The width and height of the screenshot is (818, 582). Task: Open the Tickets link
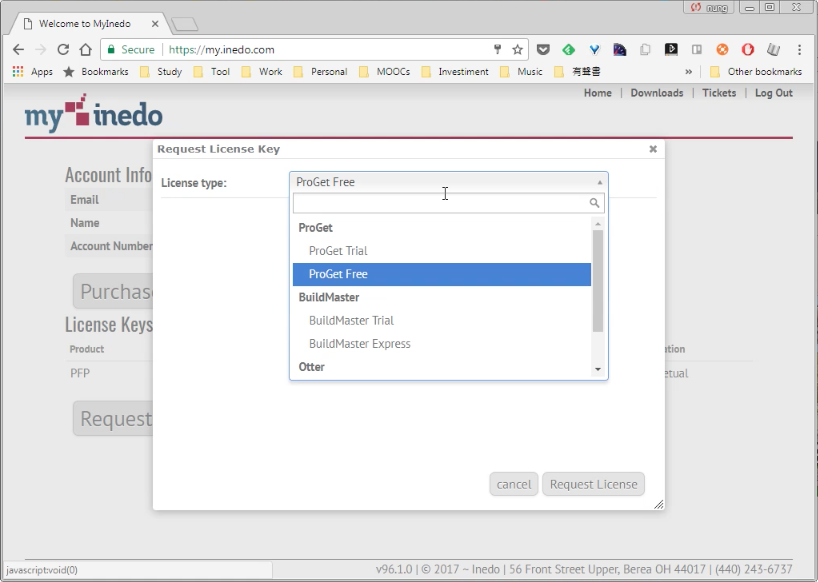[719, 93]
